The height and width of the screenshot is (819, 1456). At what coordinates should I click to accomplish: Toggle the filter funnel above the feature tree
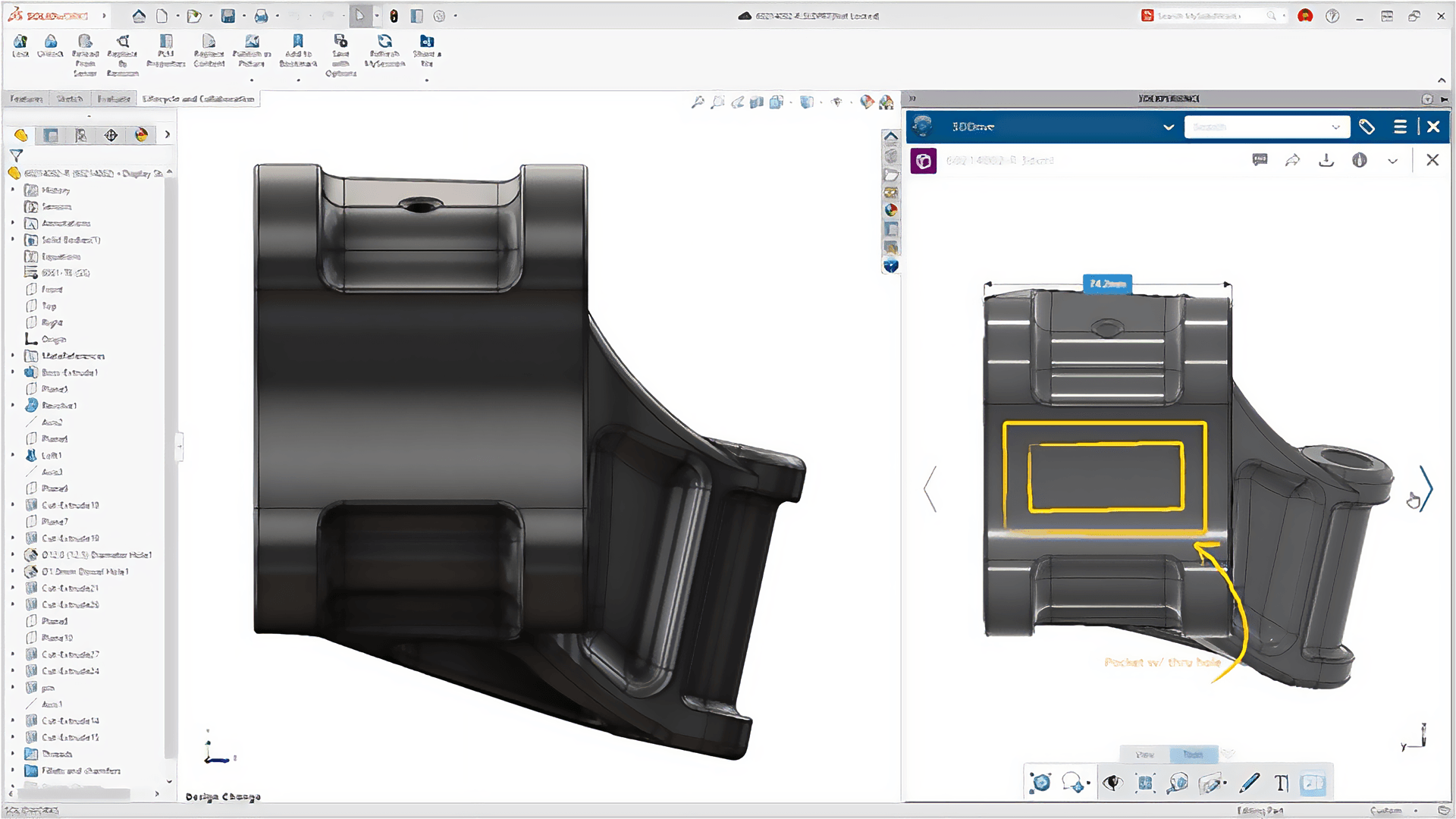[15, 155]
